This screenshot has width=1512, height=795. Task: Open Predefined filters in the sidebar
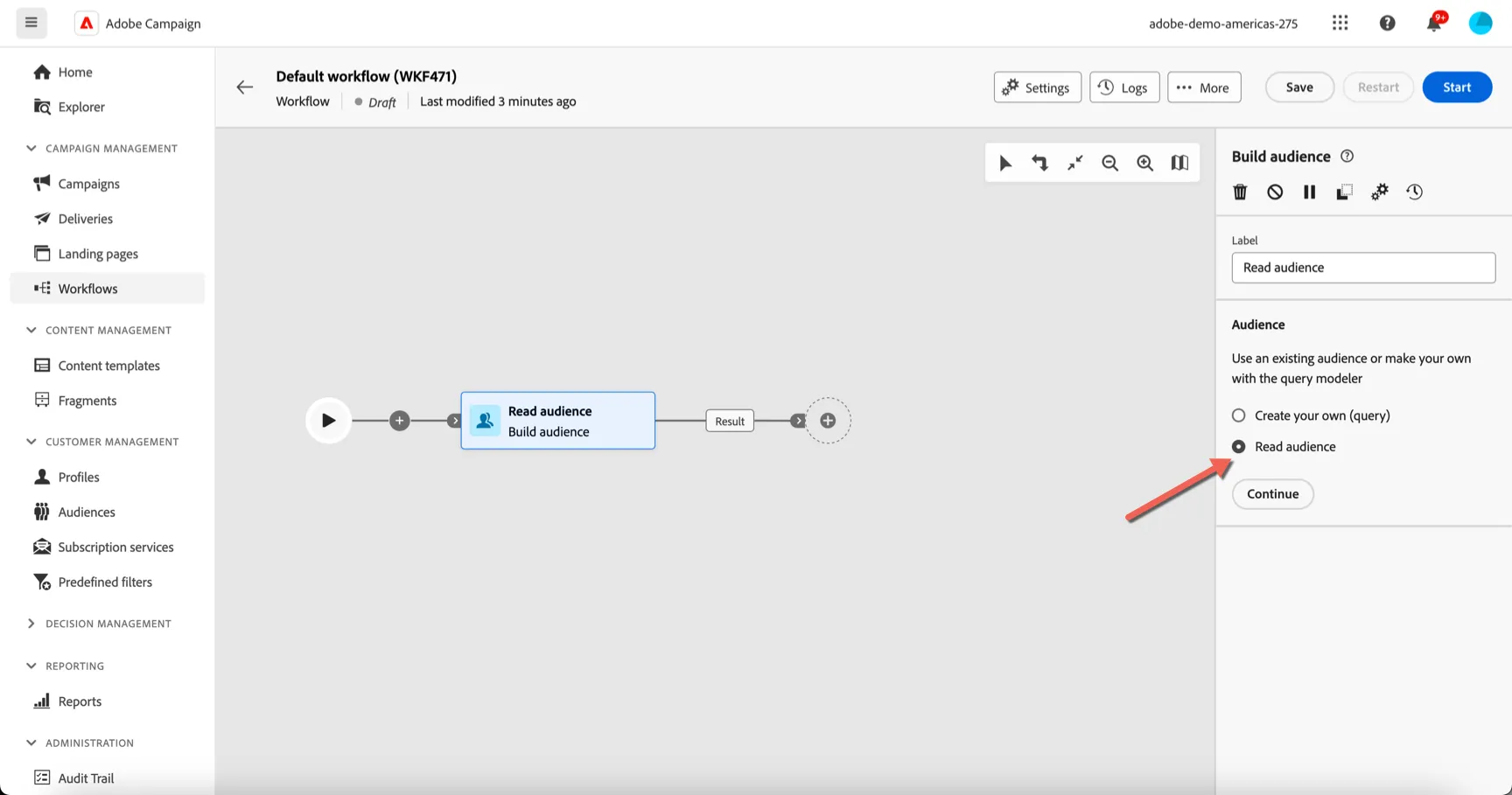tap(105, 582)
